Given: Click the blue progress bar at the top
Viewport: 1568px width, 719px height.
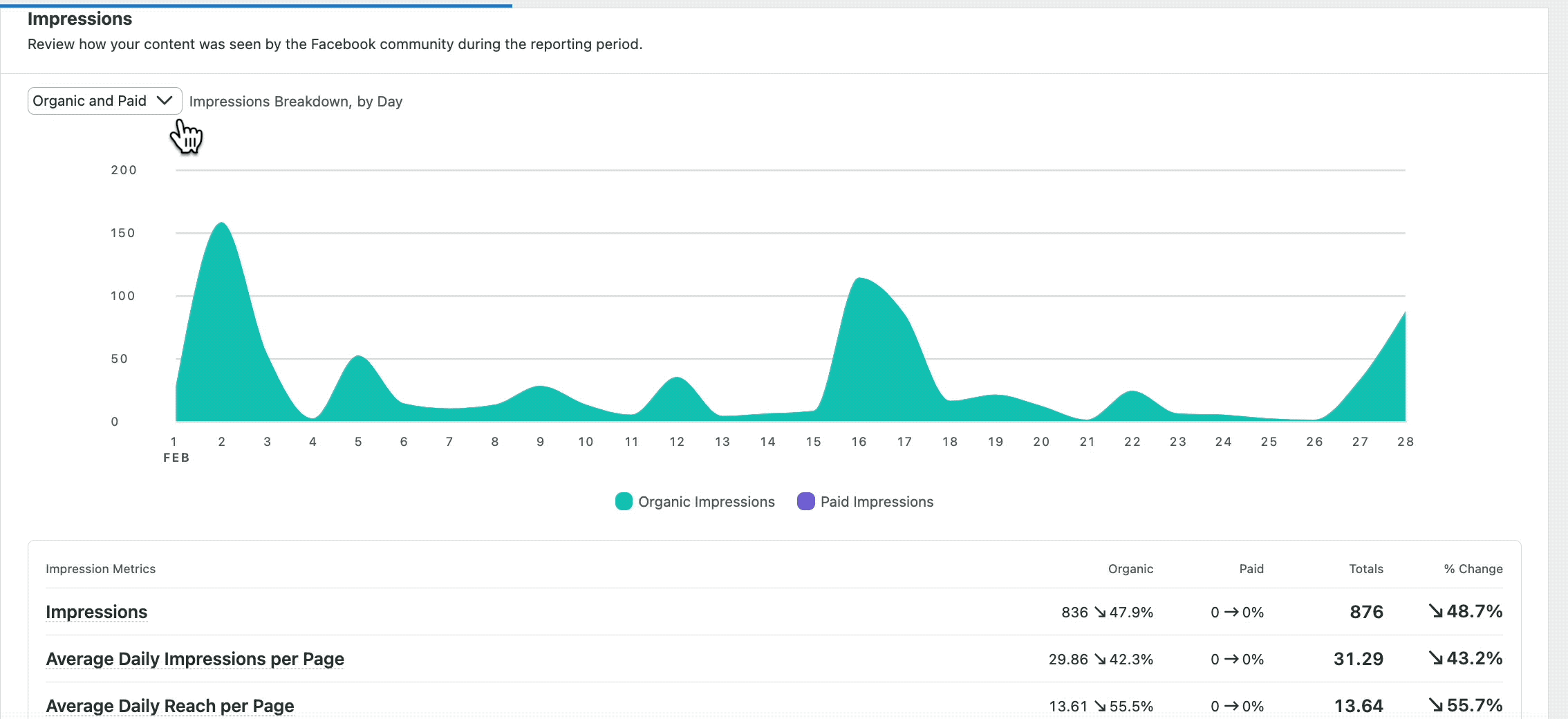Looking at the screenshot, I should click(x=256, y=4).
